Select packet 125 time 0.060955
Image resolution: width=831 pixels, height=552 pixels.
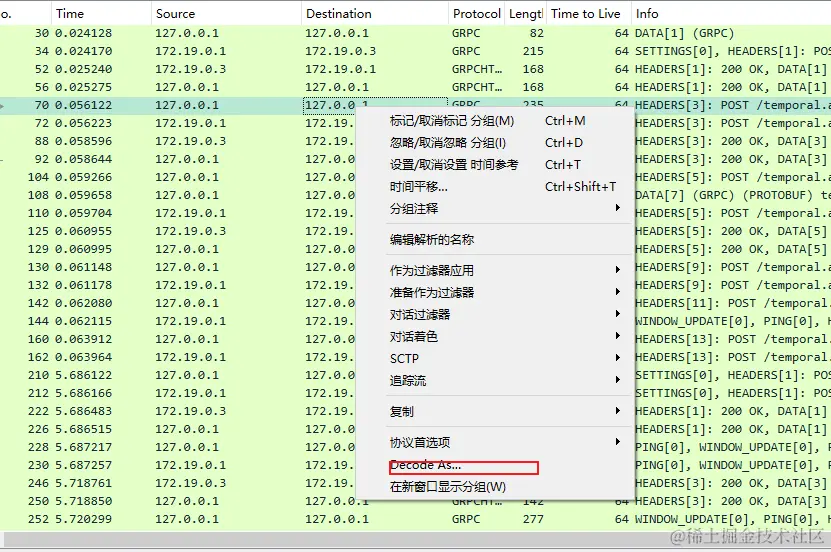pos(84,232)
